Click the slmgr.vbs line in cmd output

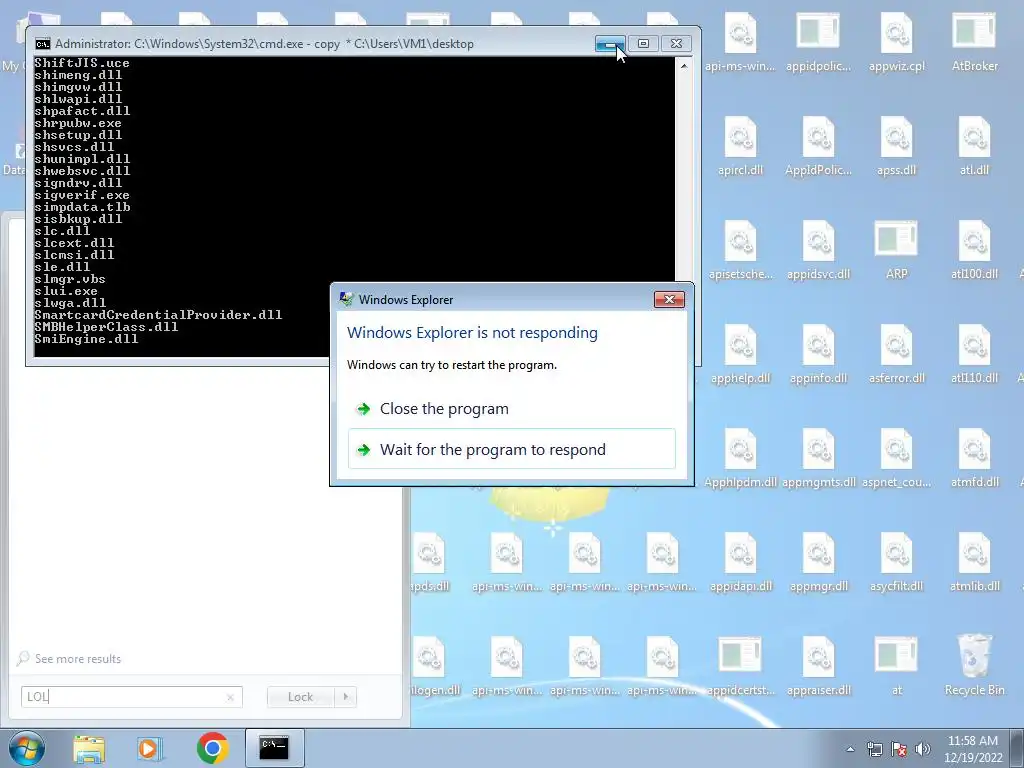[70, 279]
